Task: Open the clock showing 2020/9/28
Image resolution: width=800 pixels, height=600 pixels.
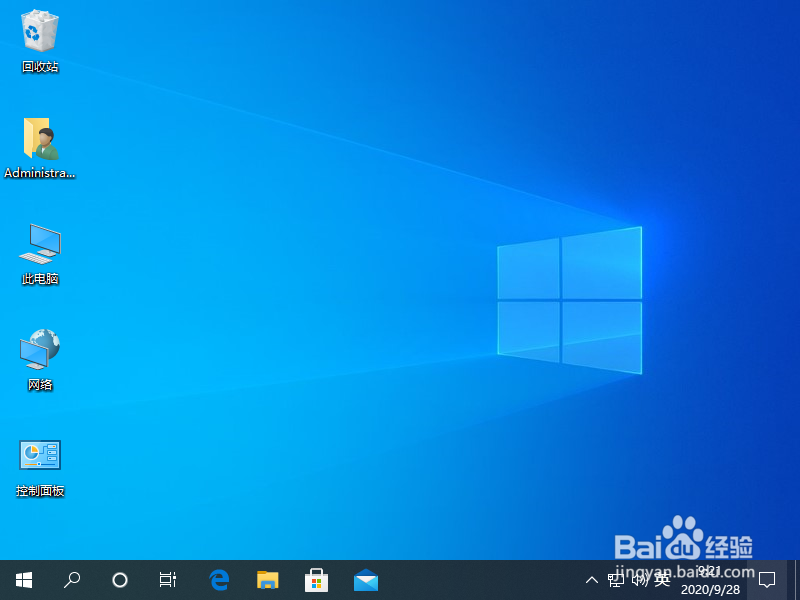Action: coord(710,580)
